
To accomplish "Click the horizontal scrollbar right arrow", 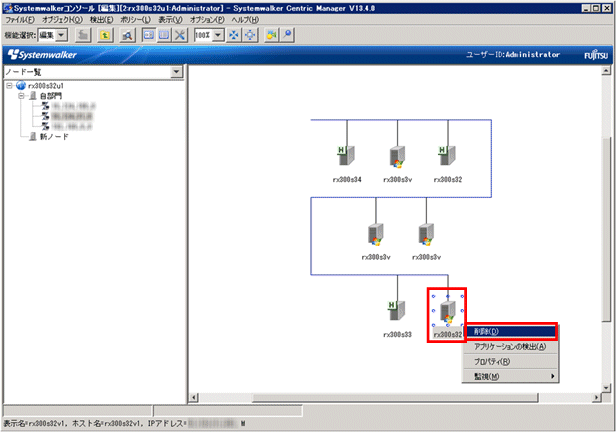I will tap(597, 397).
